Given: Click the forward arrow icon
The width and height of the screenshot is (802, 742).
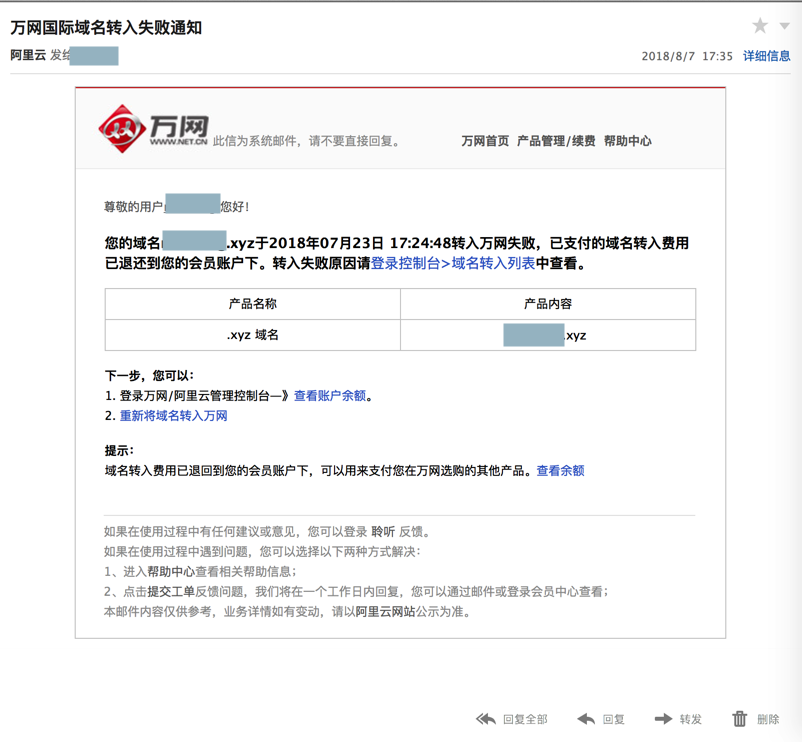Looking at the screenshot, I should (663, 719).
